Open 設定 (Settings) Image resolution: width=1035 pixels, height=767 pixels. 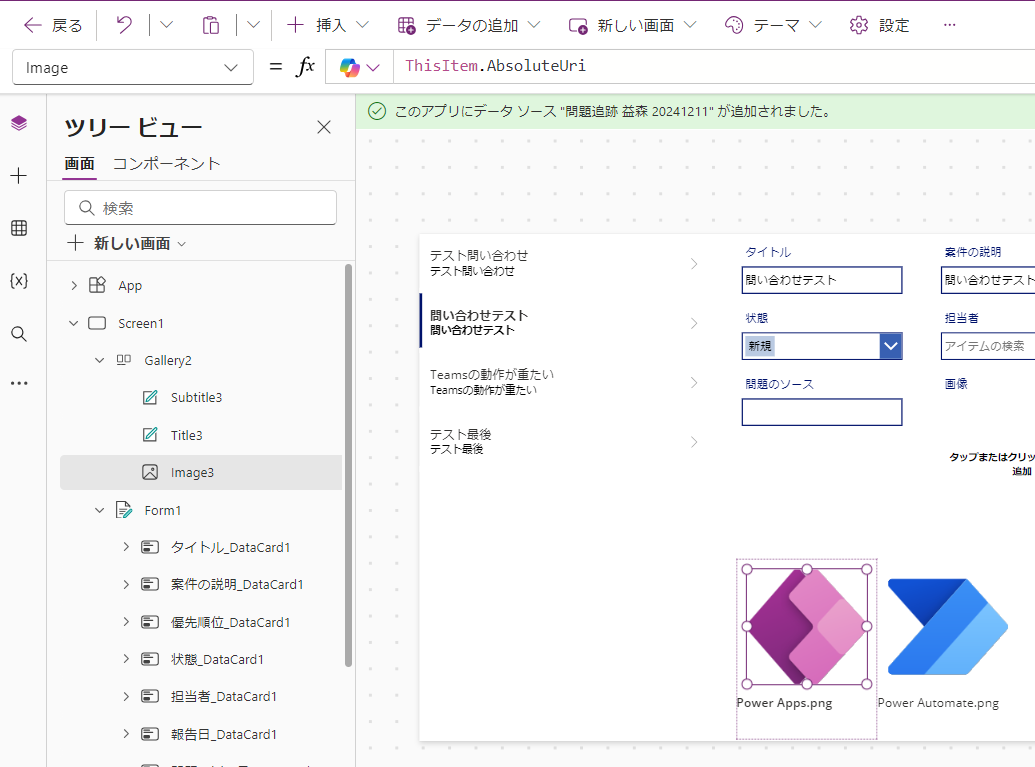(x=879, y=26)
